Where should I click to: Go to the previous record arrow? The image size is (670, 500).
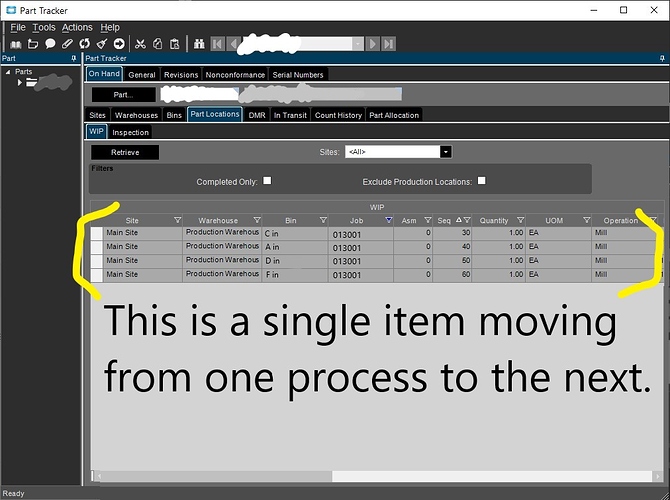pyautogui.click(x=233, y=44)
